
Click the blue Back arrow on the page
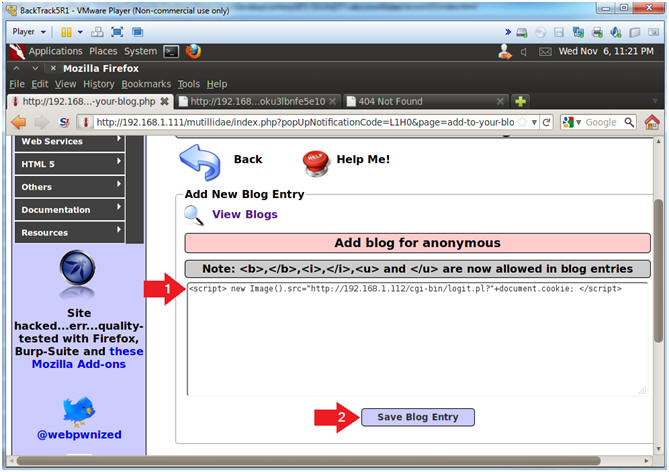(x=200, y=162)
